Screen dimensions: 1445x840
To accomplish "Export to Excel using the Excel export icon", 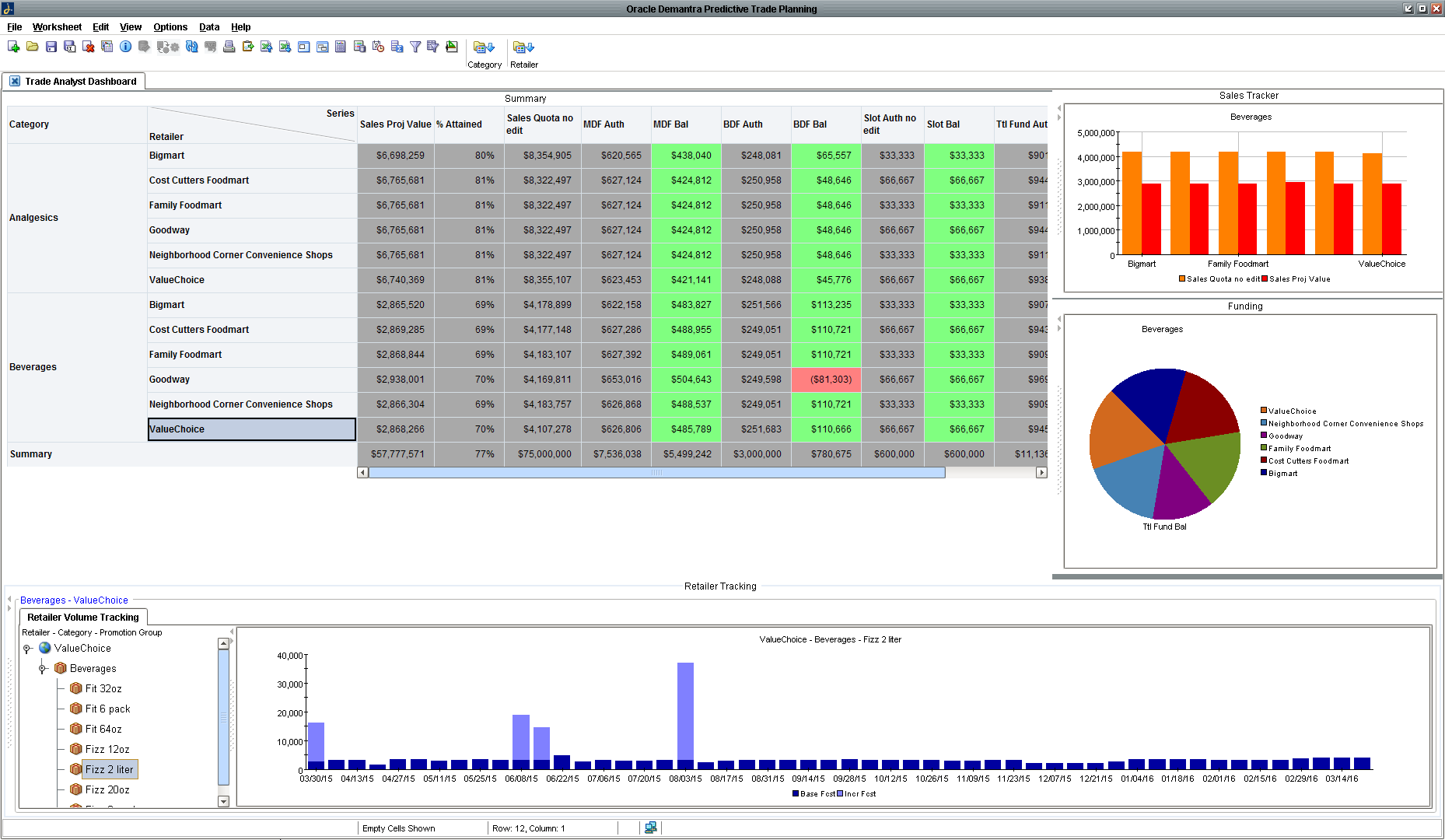I will (285, 47).
